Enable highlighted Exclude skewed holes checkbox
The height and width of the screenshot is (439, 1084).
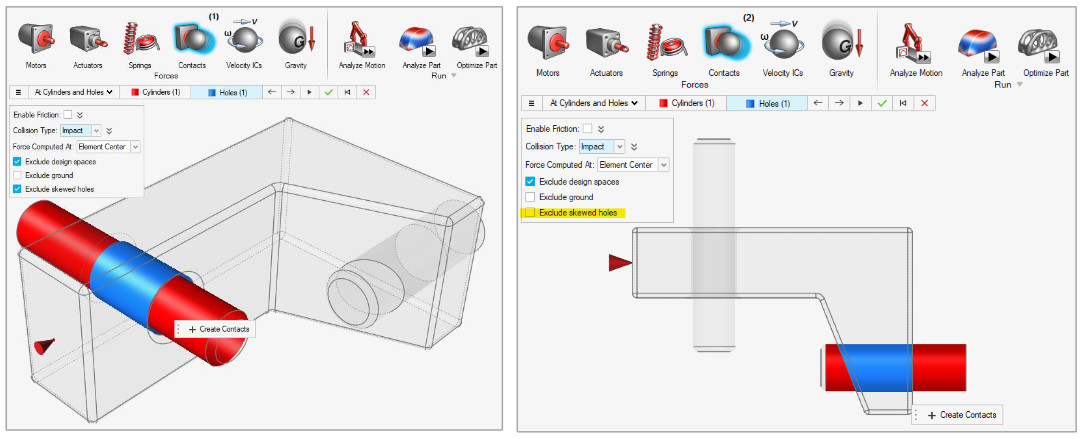tap(530, 213)
